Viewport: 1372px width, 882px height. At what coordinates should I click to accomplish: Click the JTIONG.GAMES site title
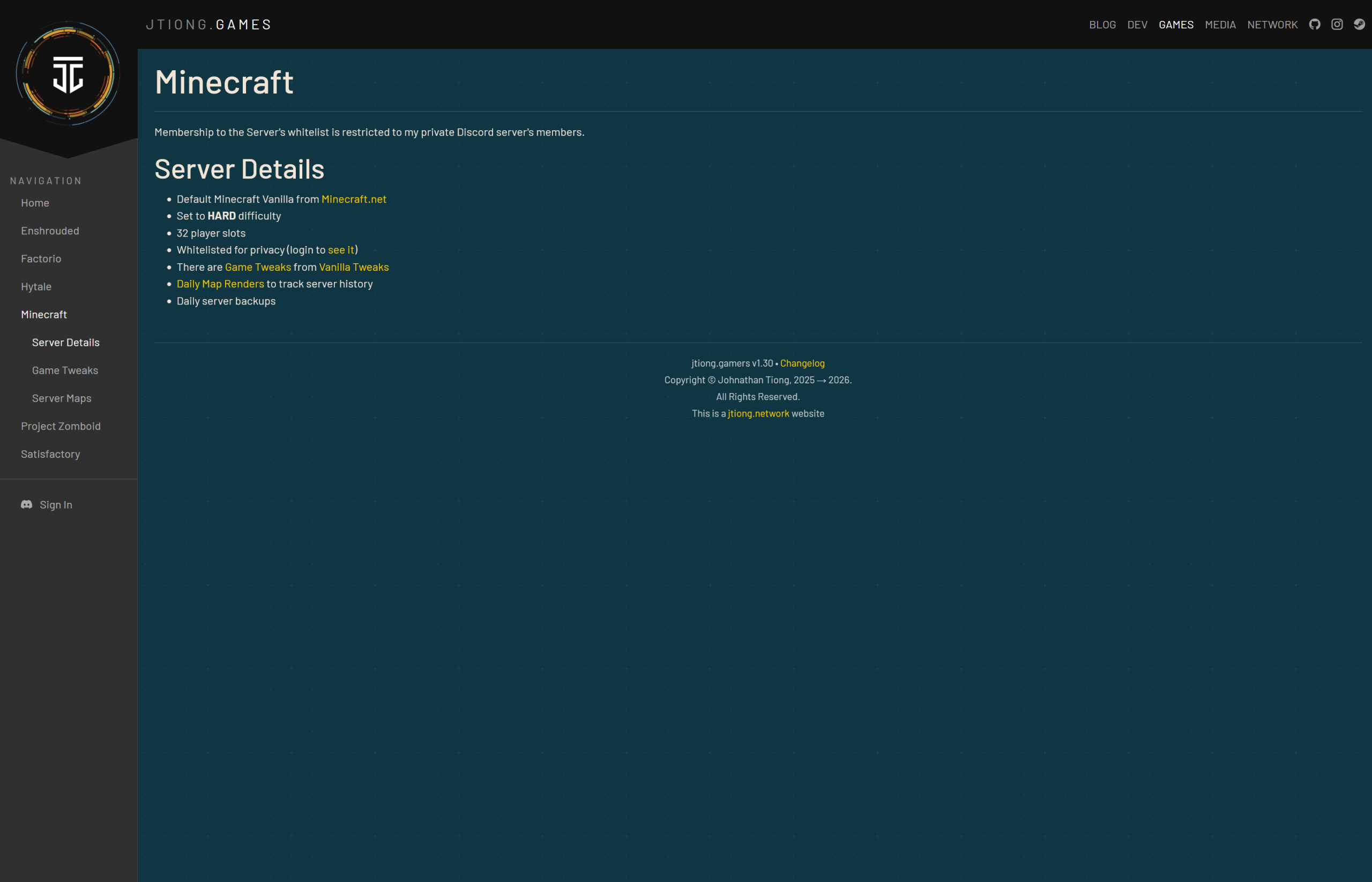tap(208, 25)
